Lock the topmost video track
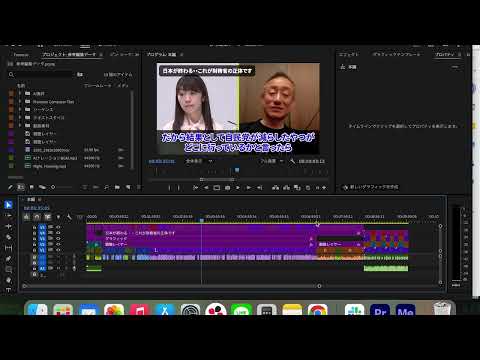 coord(34,227)
